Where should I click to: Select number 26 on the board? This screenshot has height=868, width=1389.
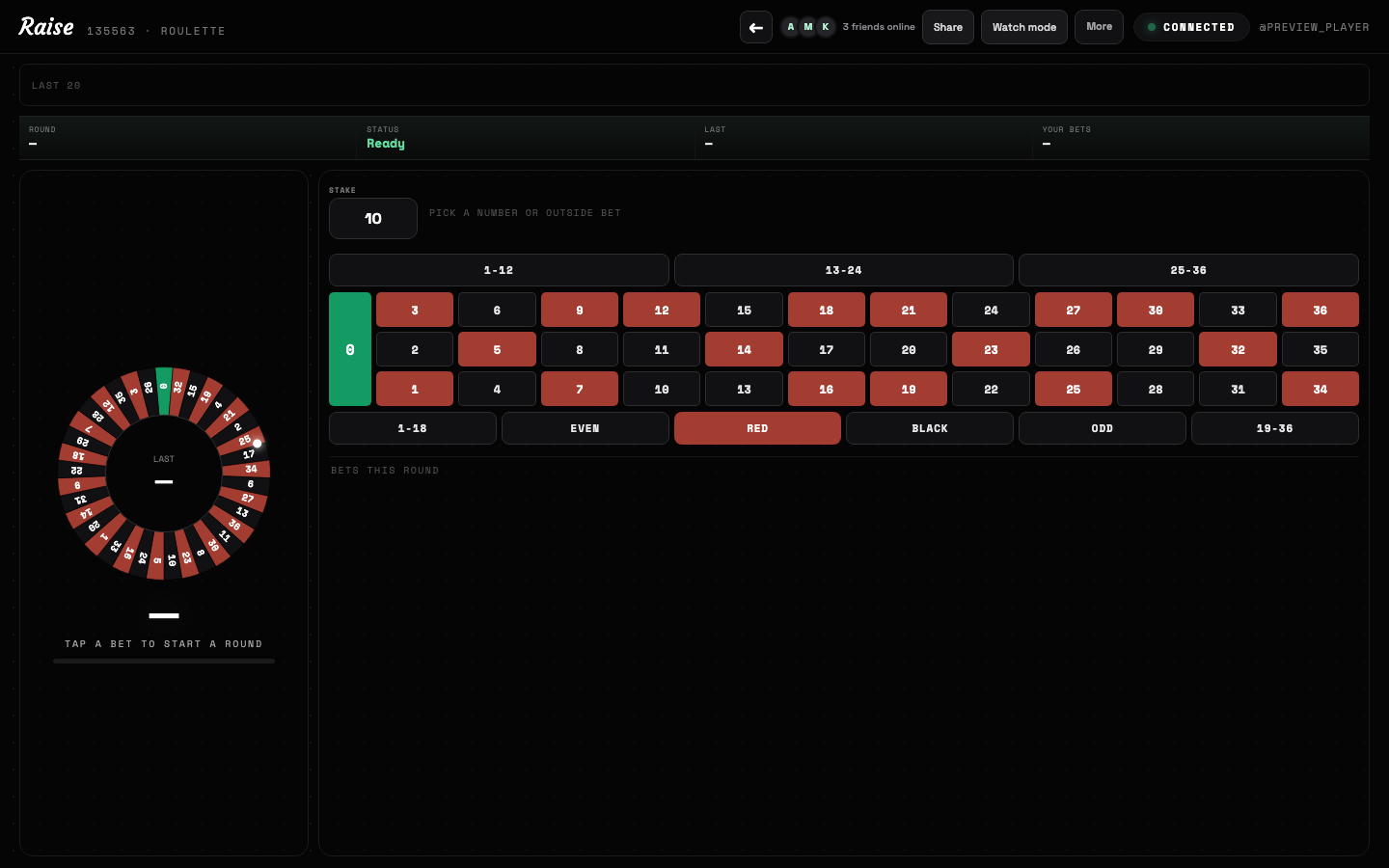pos(1074,349)
